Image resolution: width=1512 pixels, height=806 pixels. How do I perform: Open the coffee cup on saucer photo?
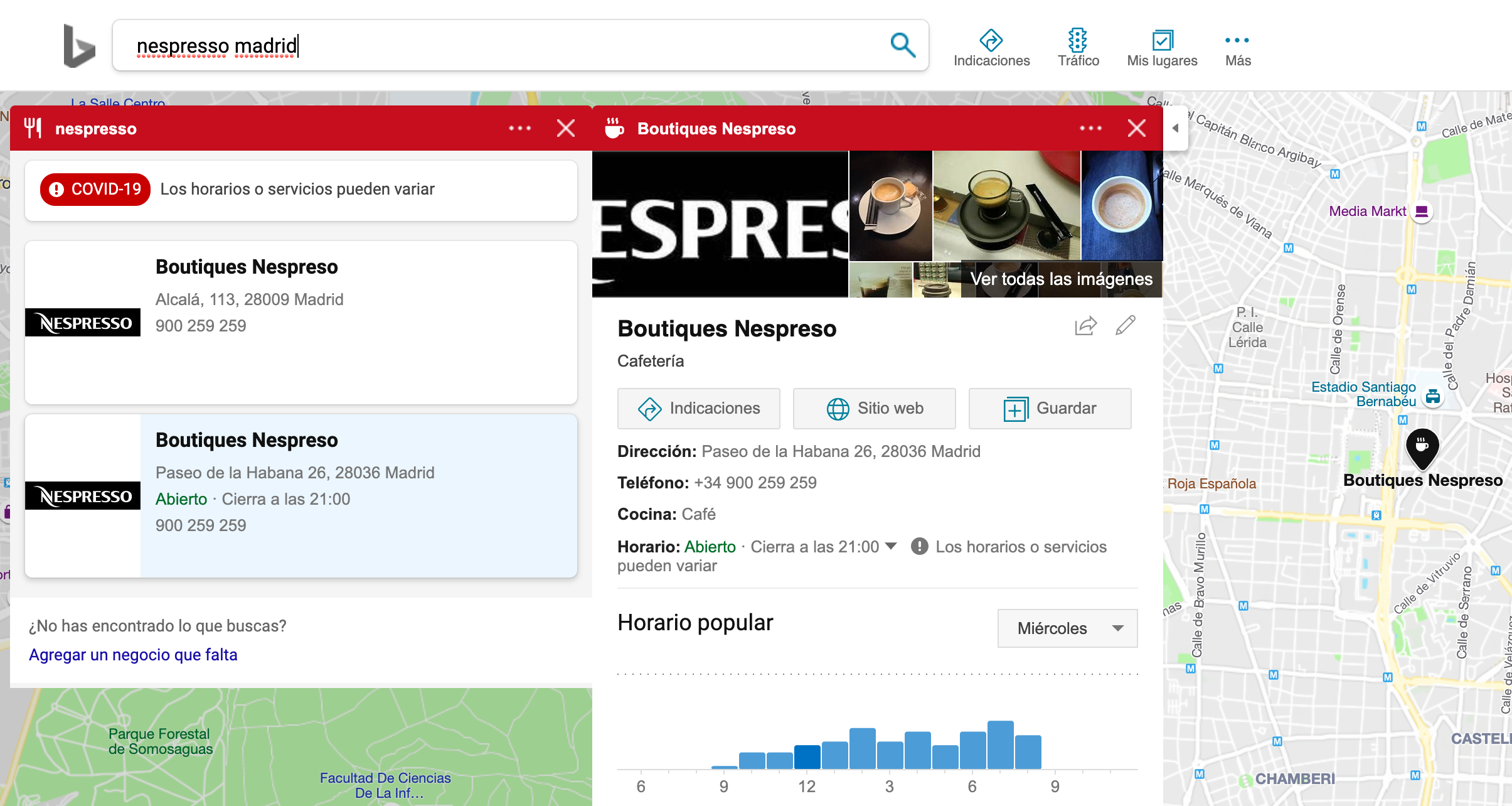(x=891, y=206)
